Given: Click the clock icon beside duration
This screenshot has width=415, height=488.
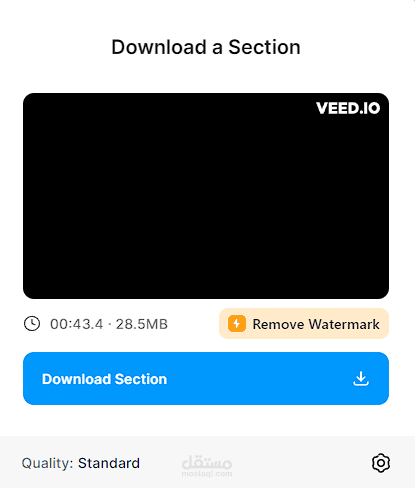Looking at the screenshot, I should (32, 324).
